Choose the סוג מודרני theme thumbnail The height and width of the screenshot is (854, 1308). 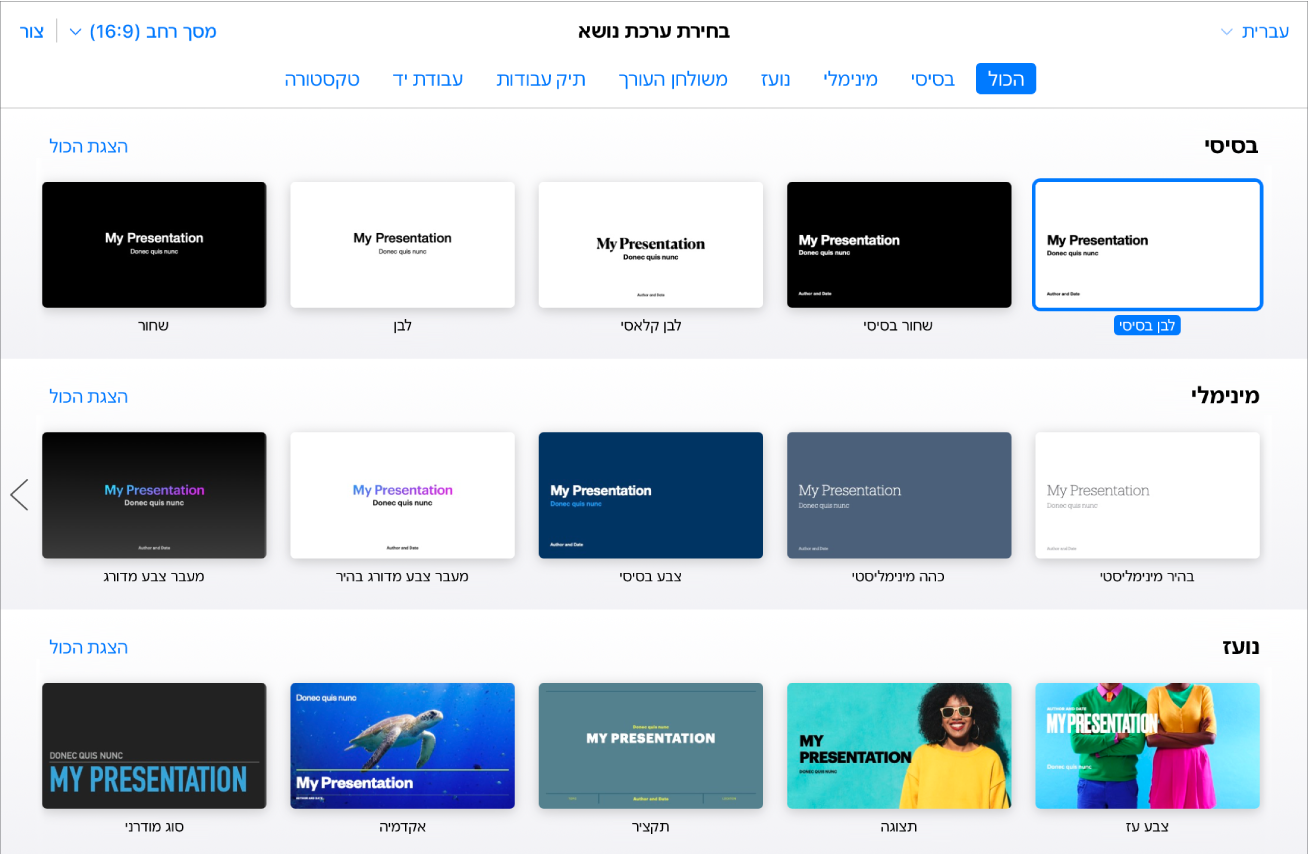[x=154, y=745]
